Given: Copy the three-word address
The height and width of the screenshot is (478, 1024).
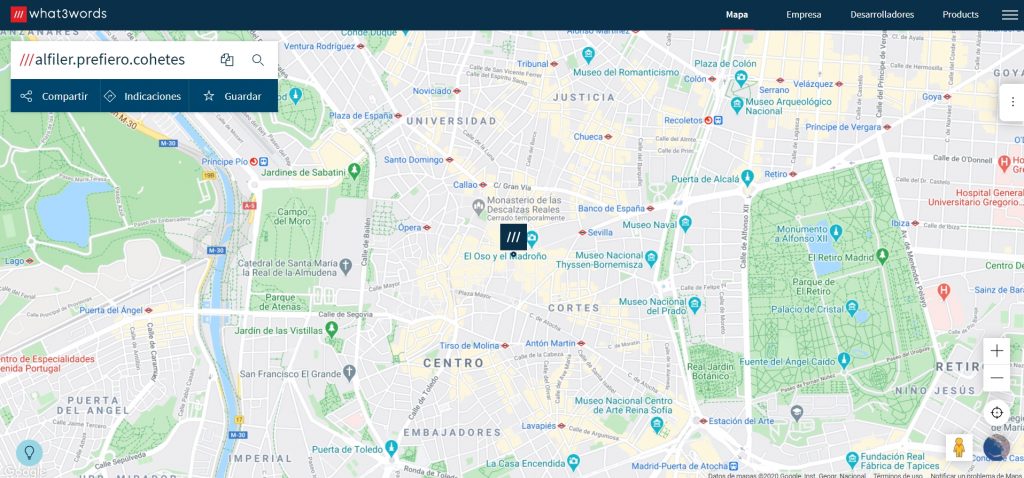Looking at the screenshot, I should tap(227, 60).
